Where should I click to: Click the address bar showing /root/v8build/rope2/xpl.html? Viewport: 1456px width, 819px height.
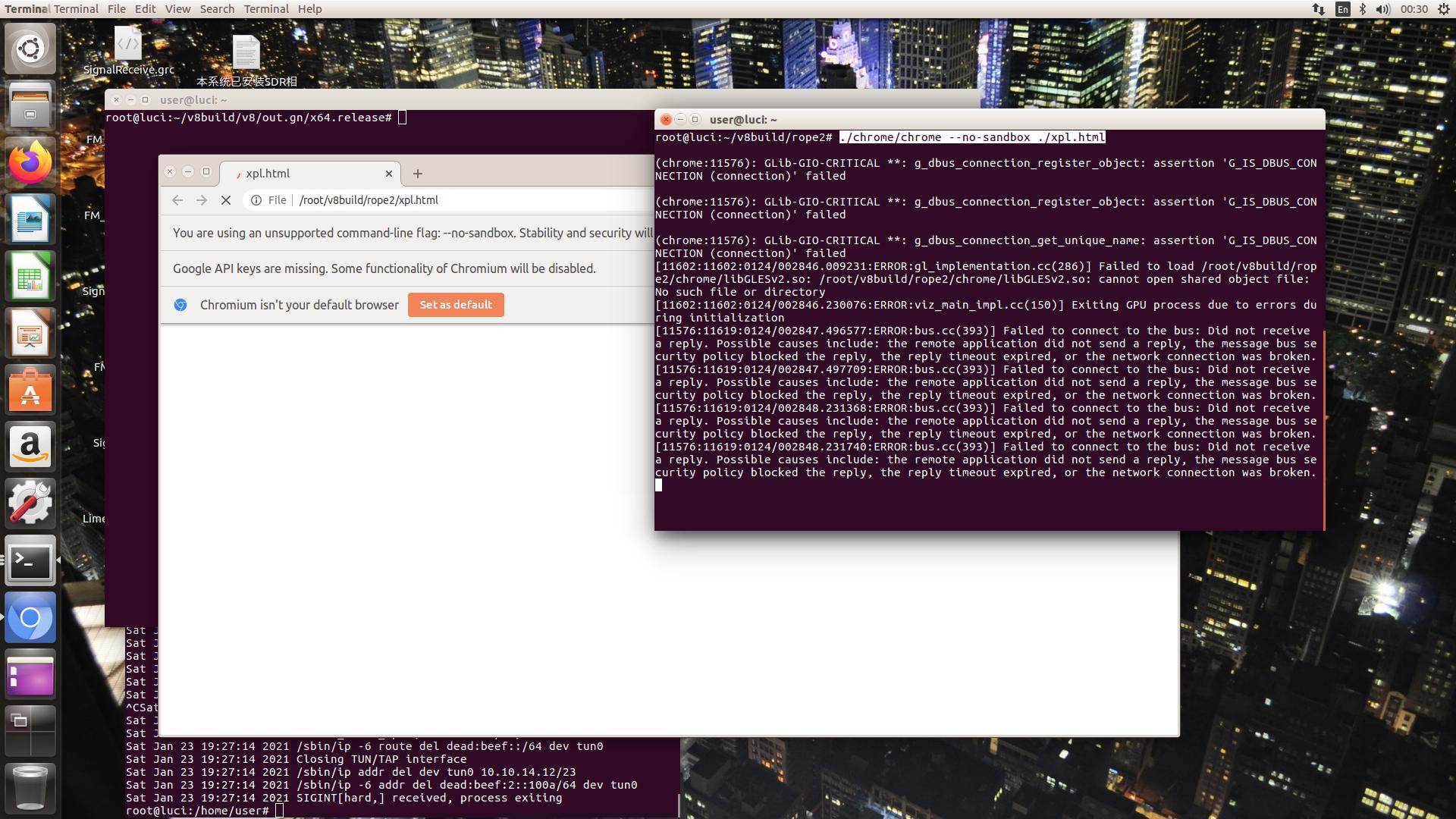(455, 200)
